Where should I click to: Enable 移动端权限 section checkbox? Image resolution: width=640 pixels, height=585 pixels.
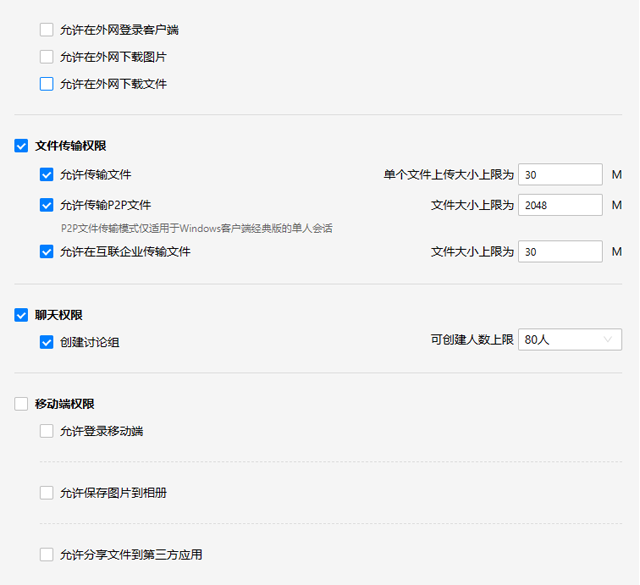(21, 404)
